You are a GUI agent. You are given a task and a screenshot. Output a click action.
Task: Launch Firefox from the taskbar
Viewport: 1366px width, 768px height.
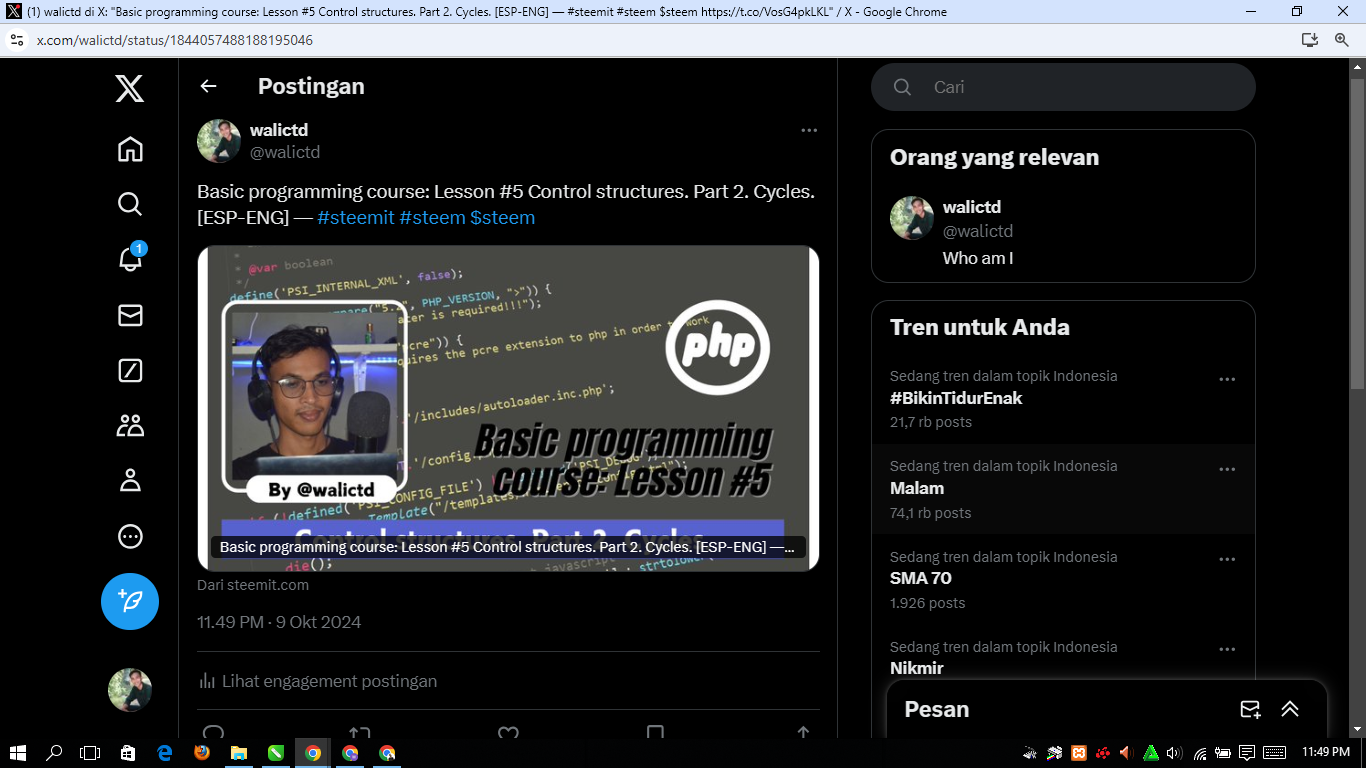202,753
